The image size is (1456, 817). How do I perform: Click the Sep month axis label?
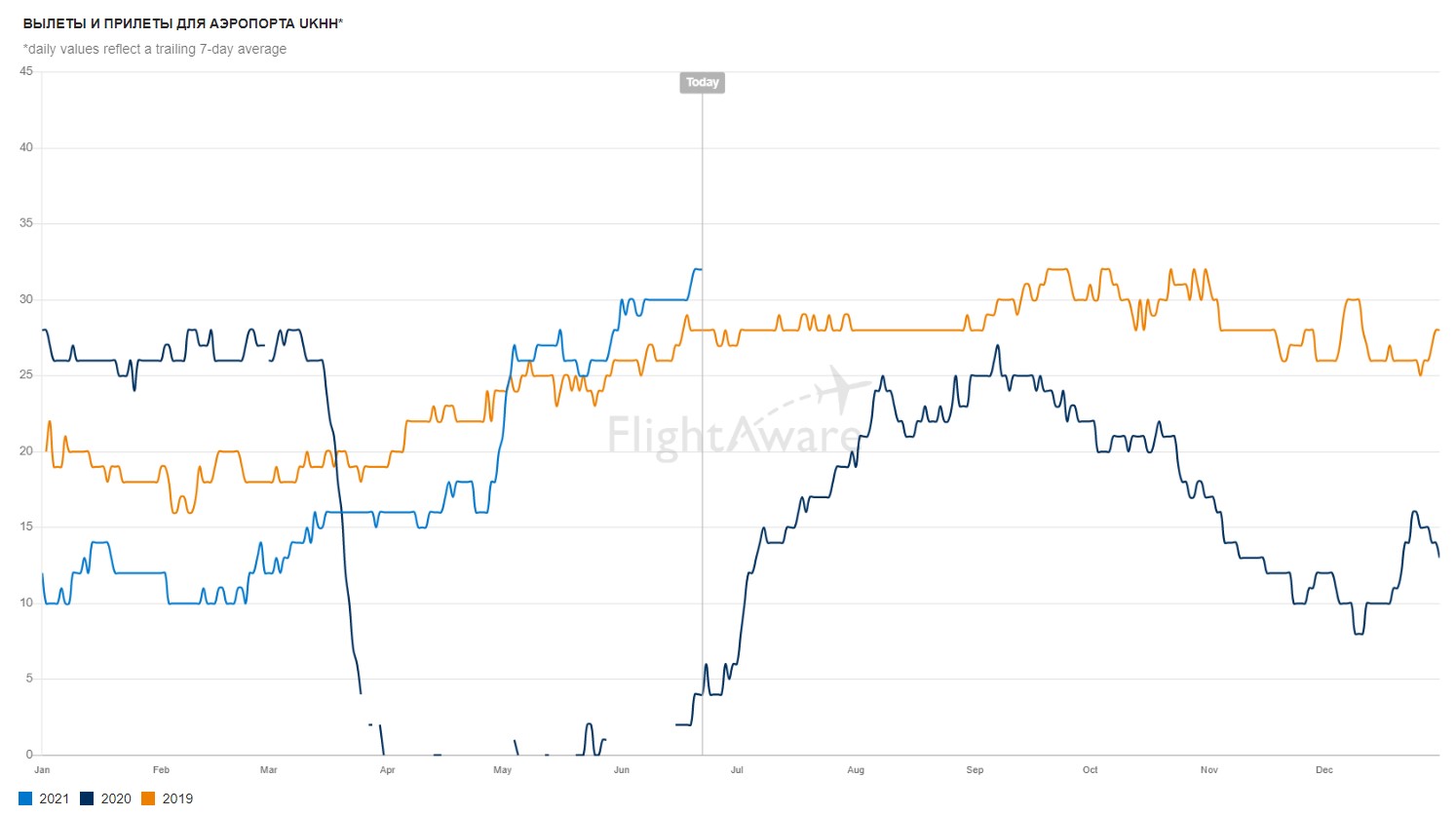[975, 770]
